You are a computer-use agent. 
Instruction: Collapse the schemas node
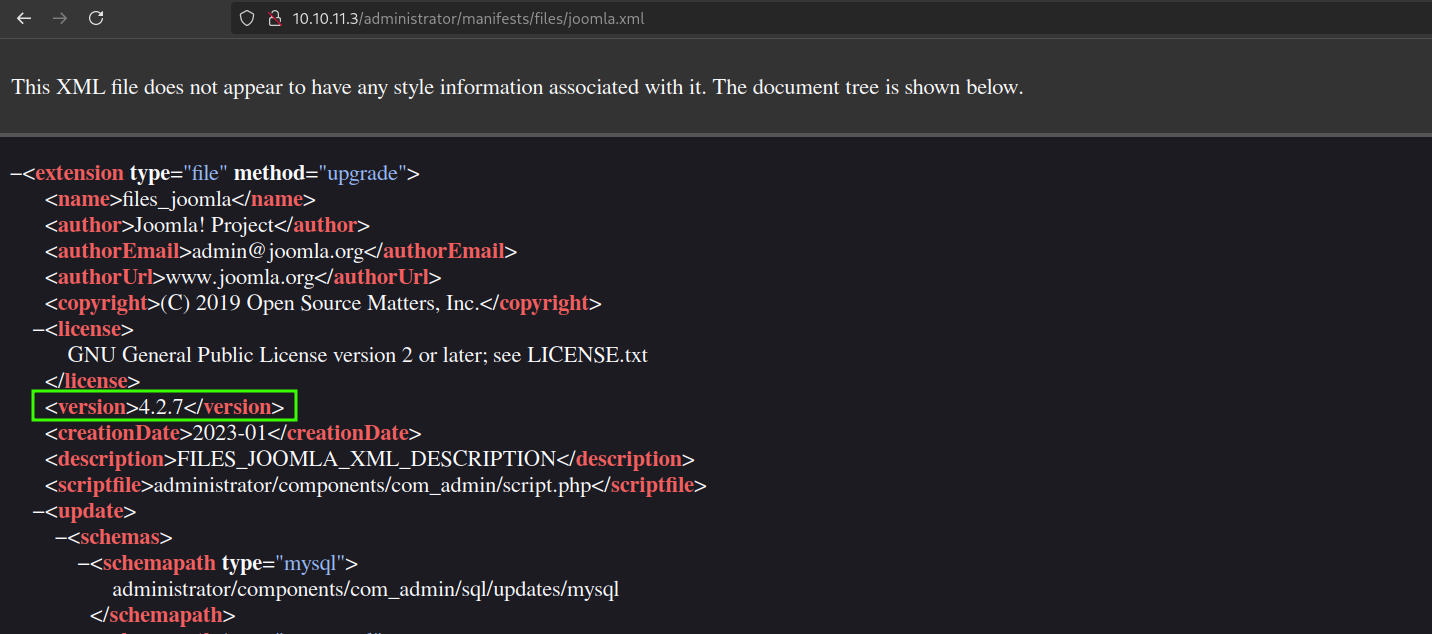[x=61, y=537]
